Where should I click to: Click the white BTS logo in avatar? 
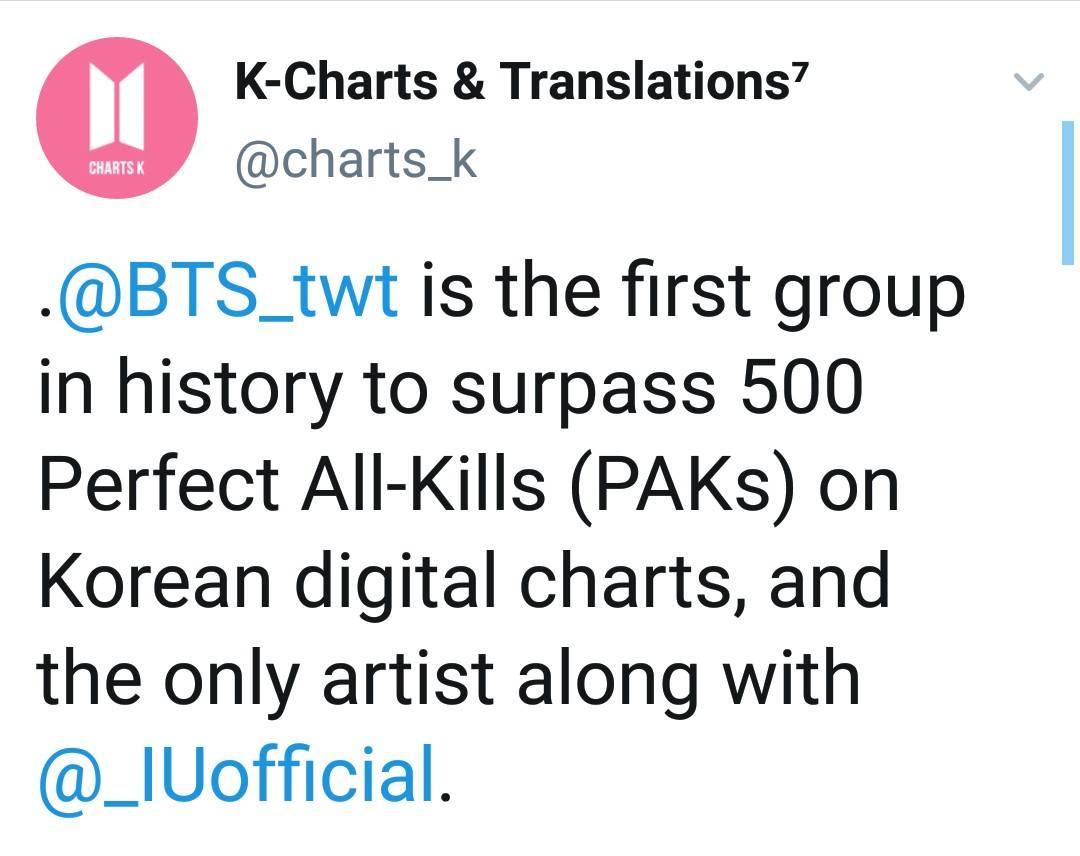click(x=117, y=107)
